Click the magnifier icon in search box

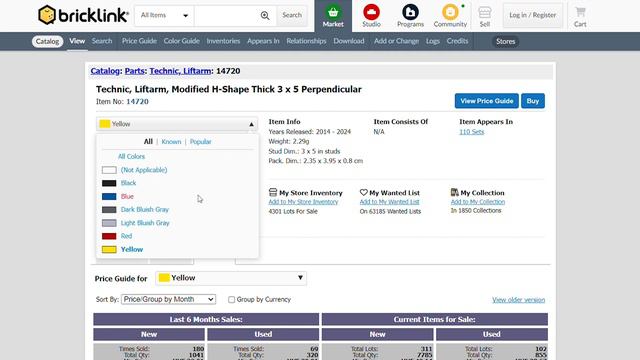[265, 16]
